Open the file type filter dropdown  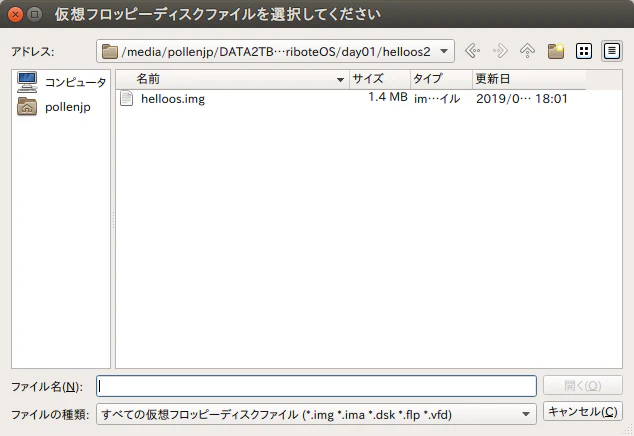click(x=316, y=414)
